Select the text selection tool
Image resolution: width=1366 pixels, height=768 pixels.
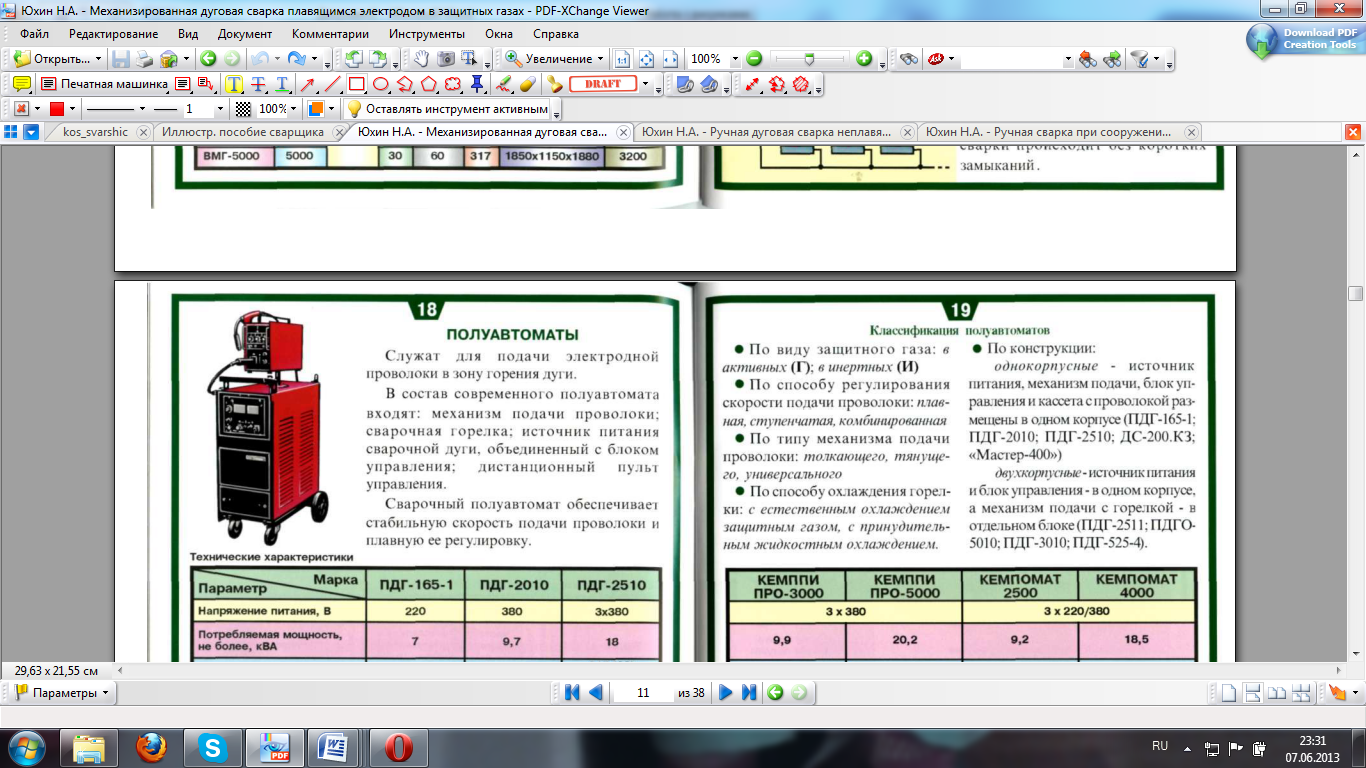coord(468,59)
